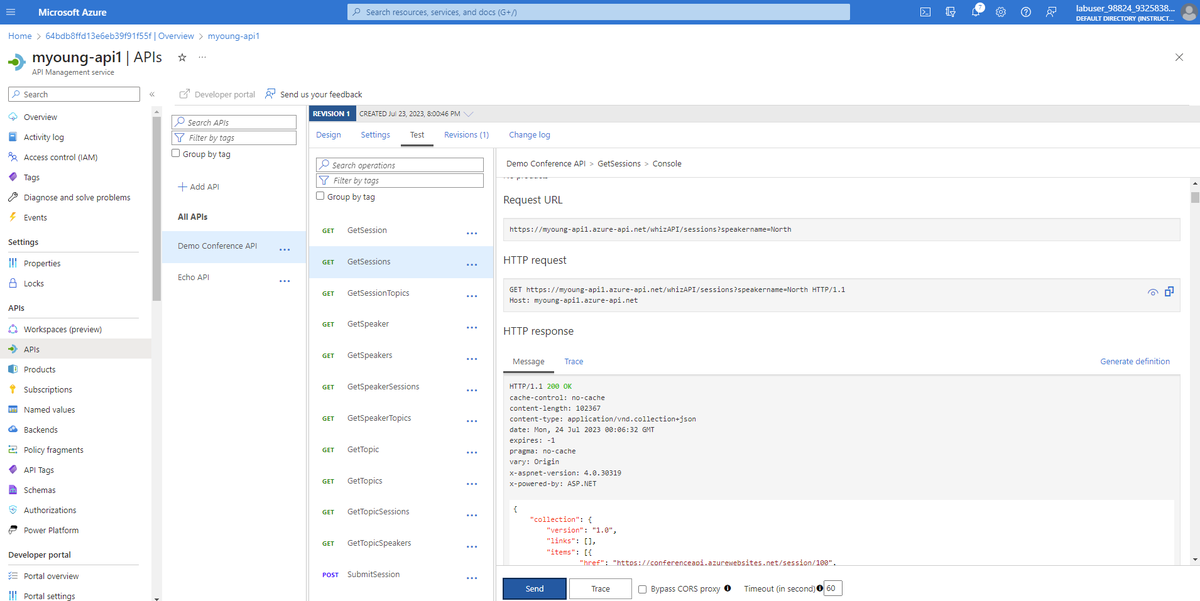Open Demo Conference API context menu
The image size is (1200, 601).
coord(285,249)
